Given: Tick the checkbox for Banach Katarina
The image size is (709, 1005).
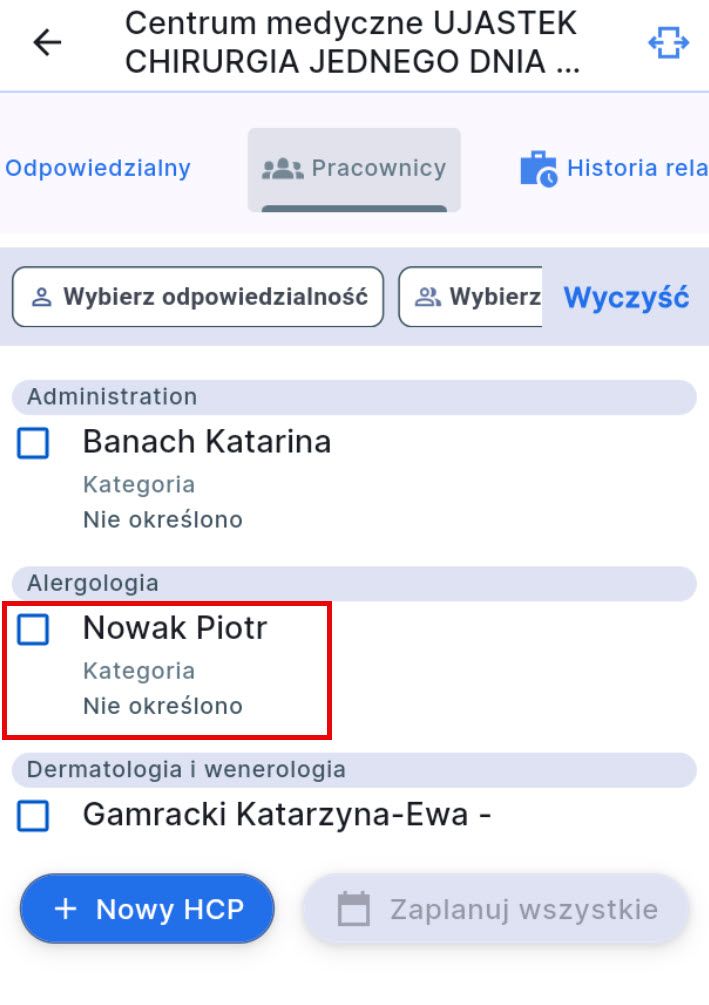Looking at the screenshot, I should [x=34, y=443].
